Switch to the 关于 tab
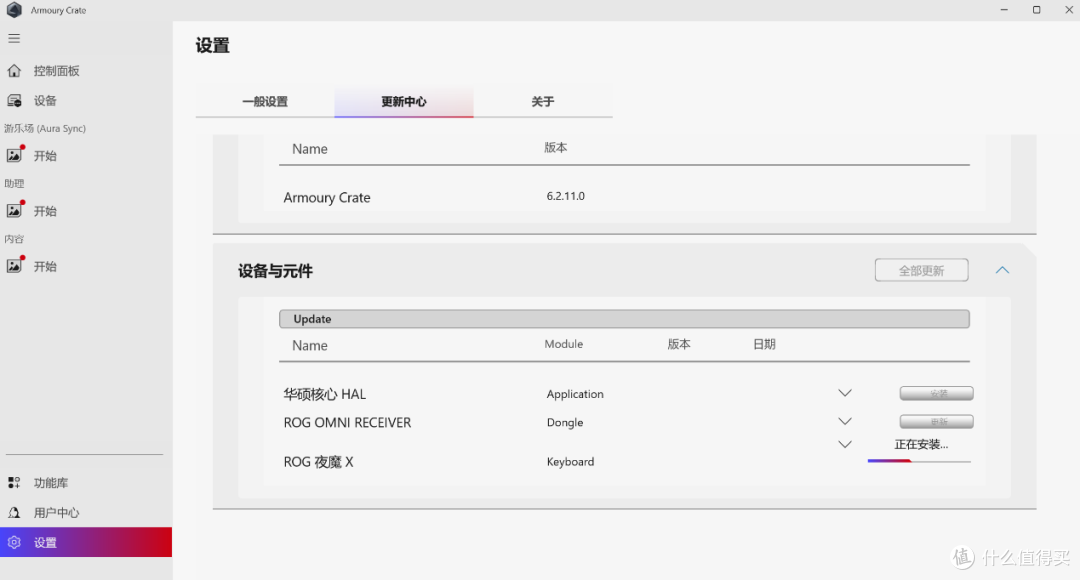The width and height of the screenshot is (1080, 580). coord(543,101)
